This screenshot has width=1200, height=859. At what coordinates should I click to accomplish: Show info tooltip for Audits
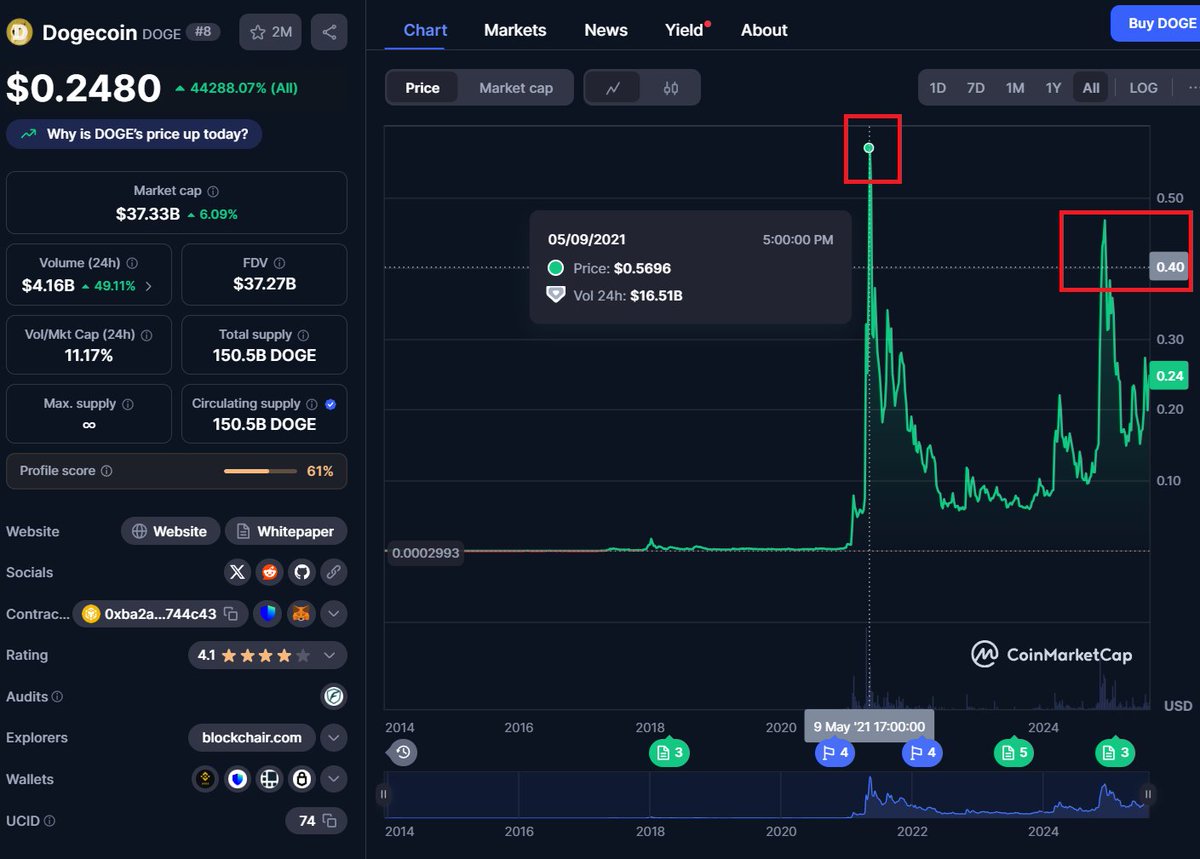click(x=57, y=696)
